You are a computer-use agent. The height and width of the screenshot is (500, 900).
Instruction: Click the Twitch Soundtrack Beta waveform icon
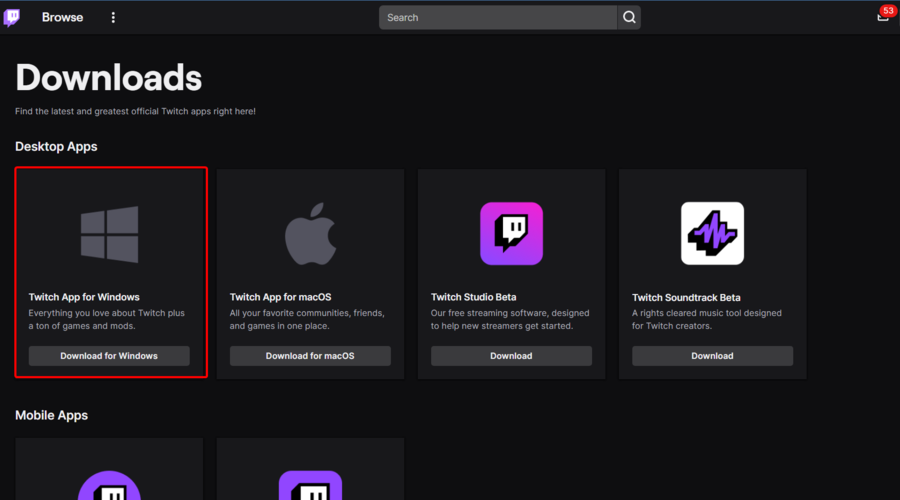712,233
